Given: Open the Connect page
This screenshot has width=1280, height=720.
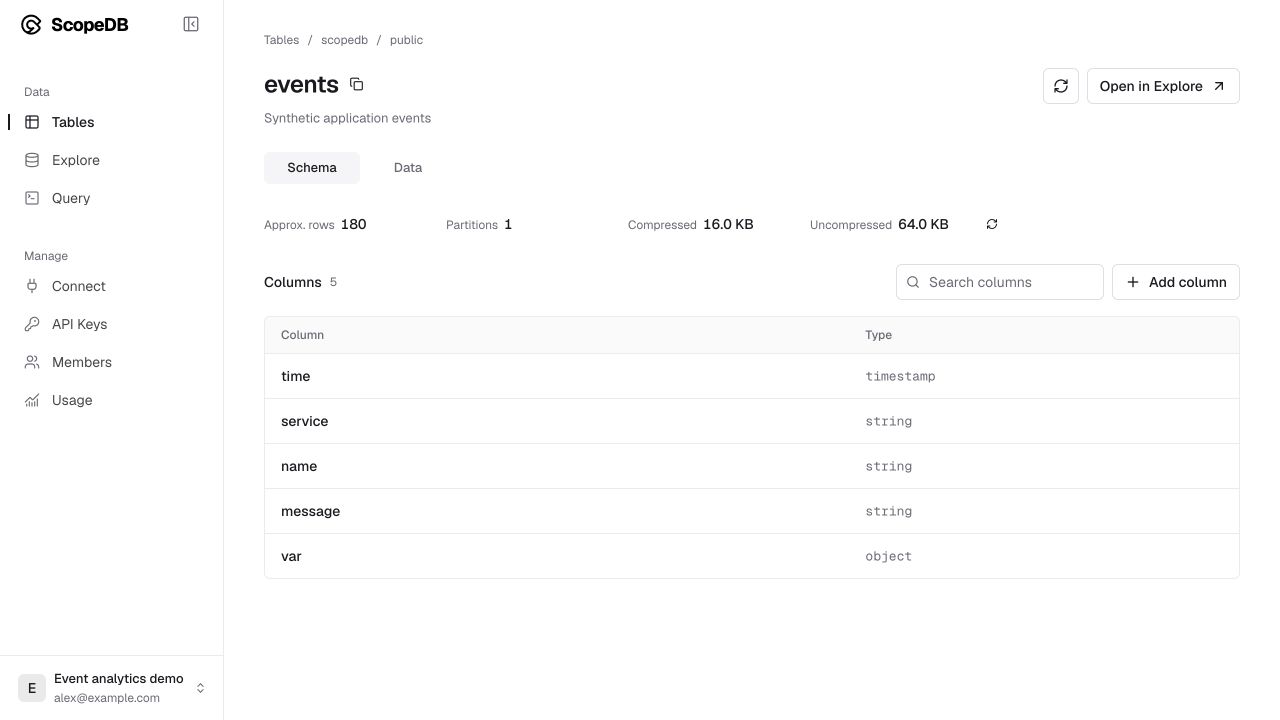Looking at the screenshot, I should 111,286.
